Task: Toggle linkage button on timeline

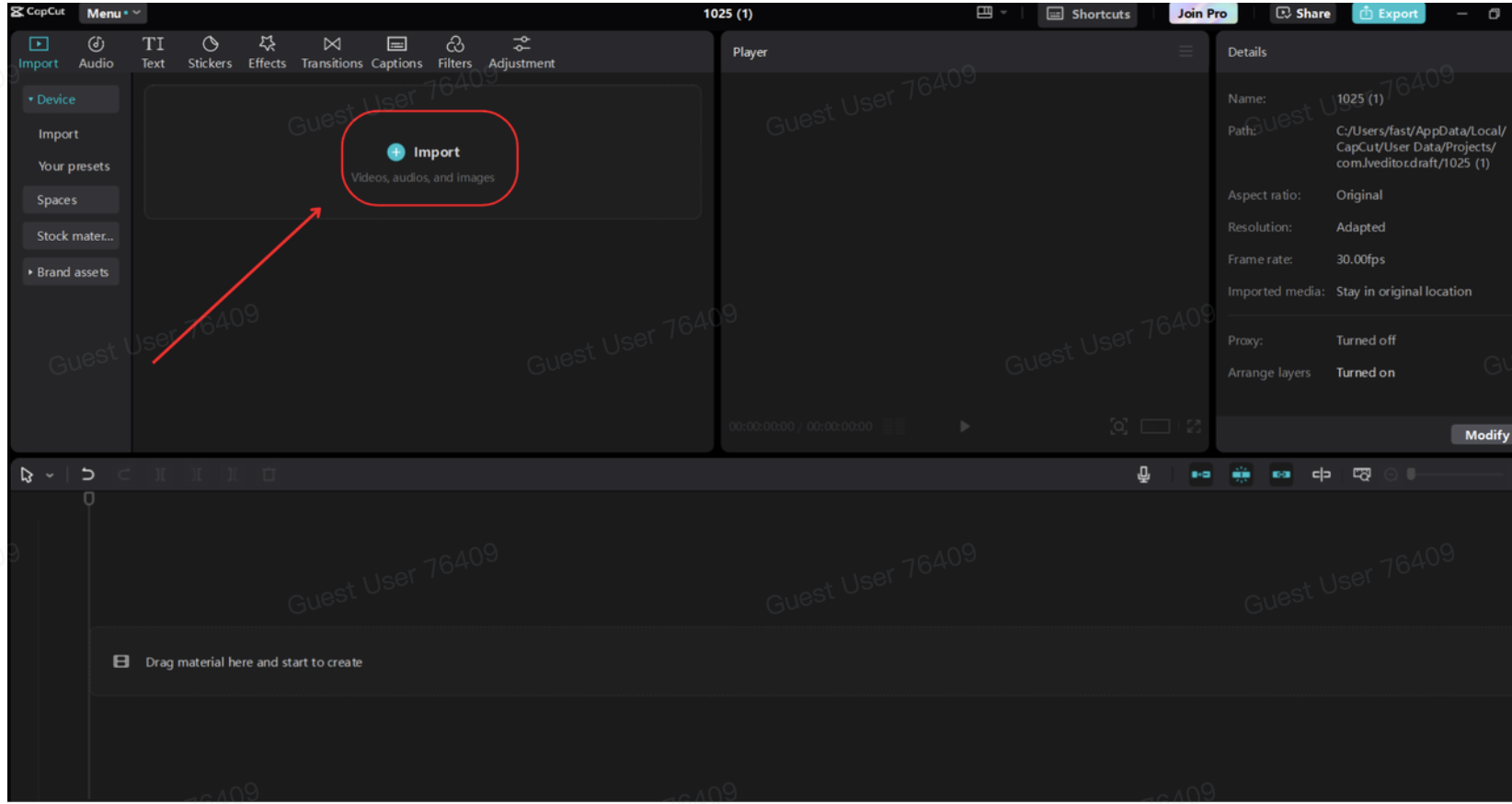Action: [1281, 475]
